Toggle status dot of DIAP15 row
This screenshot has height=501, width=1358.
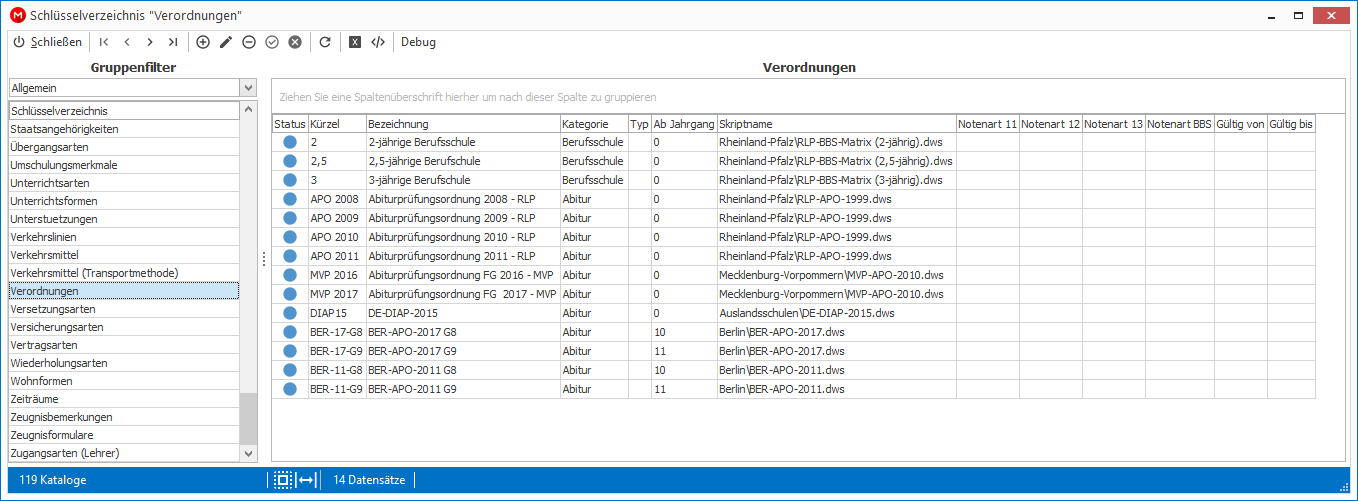click(x=290, y=313)
